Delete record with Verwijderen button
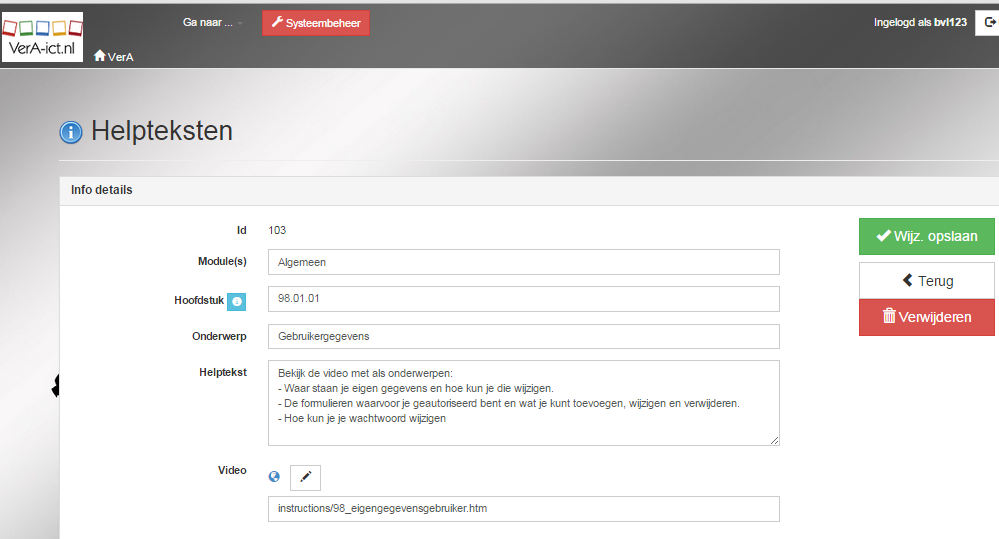This screenshot has width=999, height=539. [926, 317]
